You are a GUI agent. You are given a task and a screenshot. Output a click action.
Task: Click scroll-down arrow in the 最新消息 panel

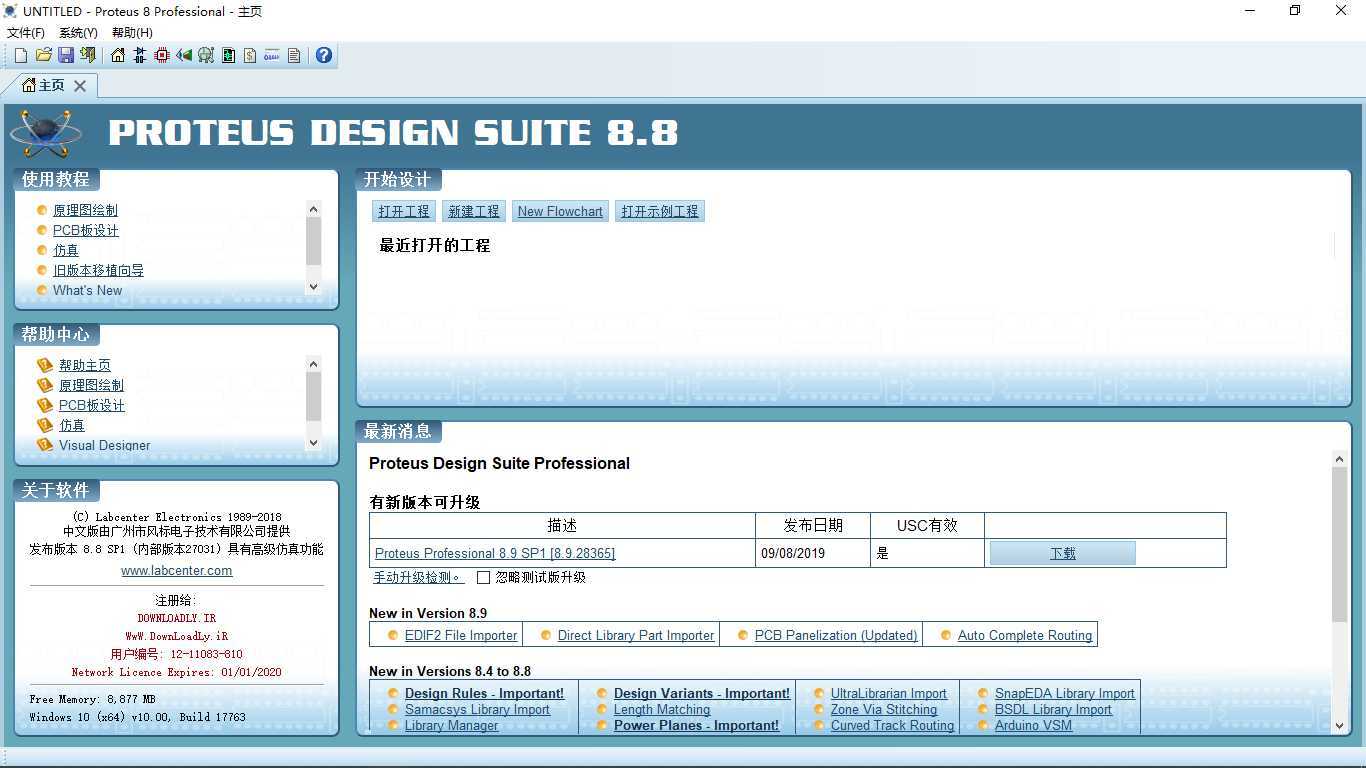coord(1340,726)
